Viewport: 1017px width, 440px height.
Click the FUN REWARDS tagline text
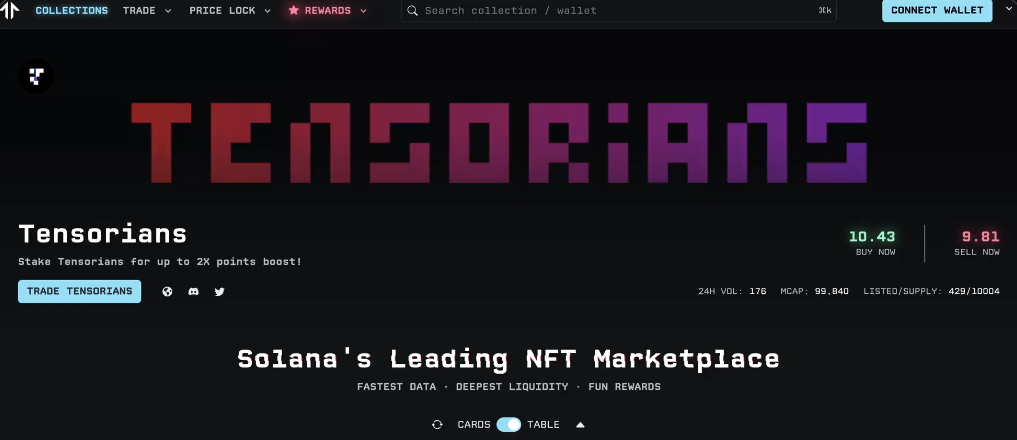tap(625, 387)
